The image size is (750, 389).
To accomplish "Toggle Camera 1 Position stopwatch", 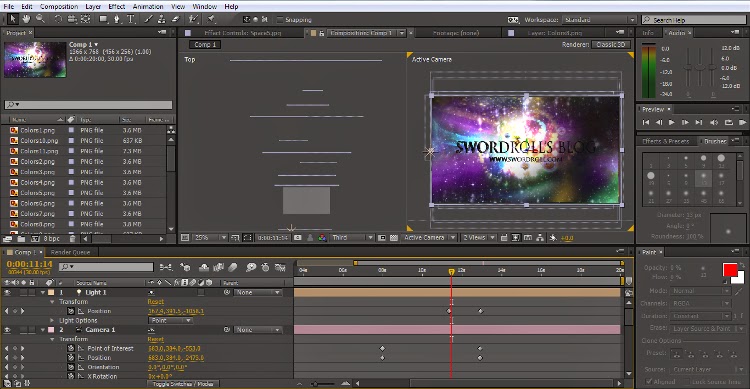I will pos(71,357).
